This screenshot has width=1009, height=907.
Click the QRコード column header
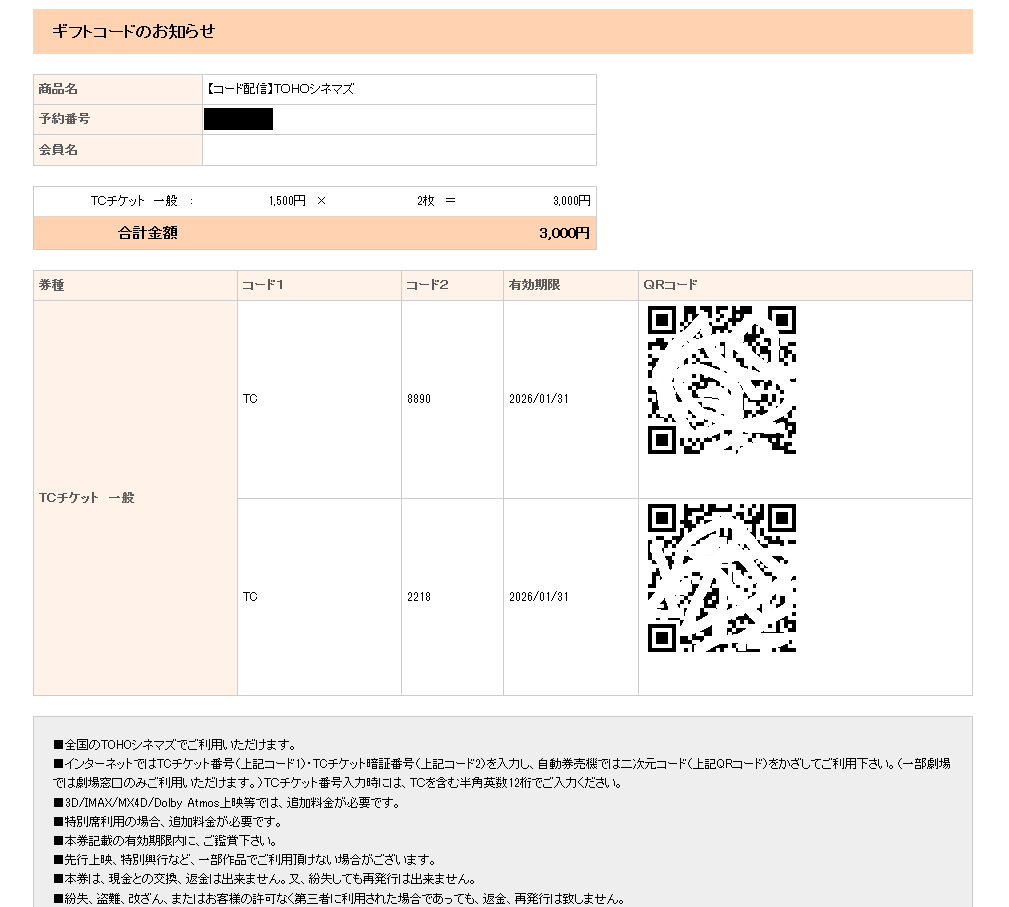click(x=671, y=285)
